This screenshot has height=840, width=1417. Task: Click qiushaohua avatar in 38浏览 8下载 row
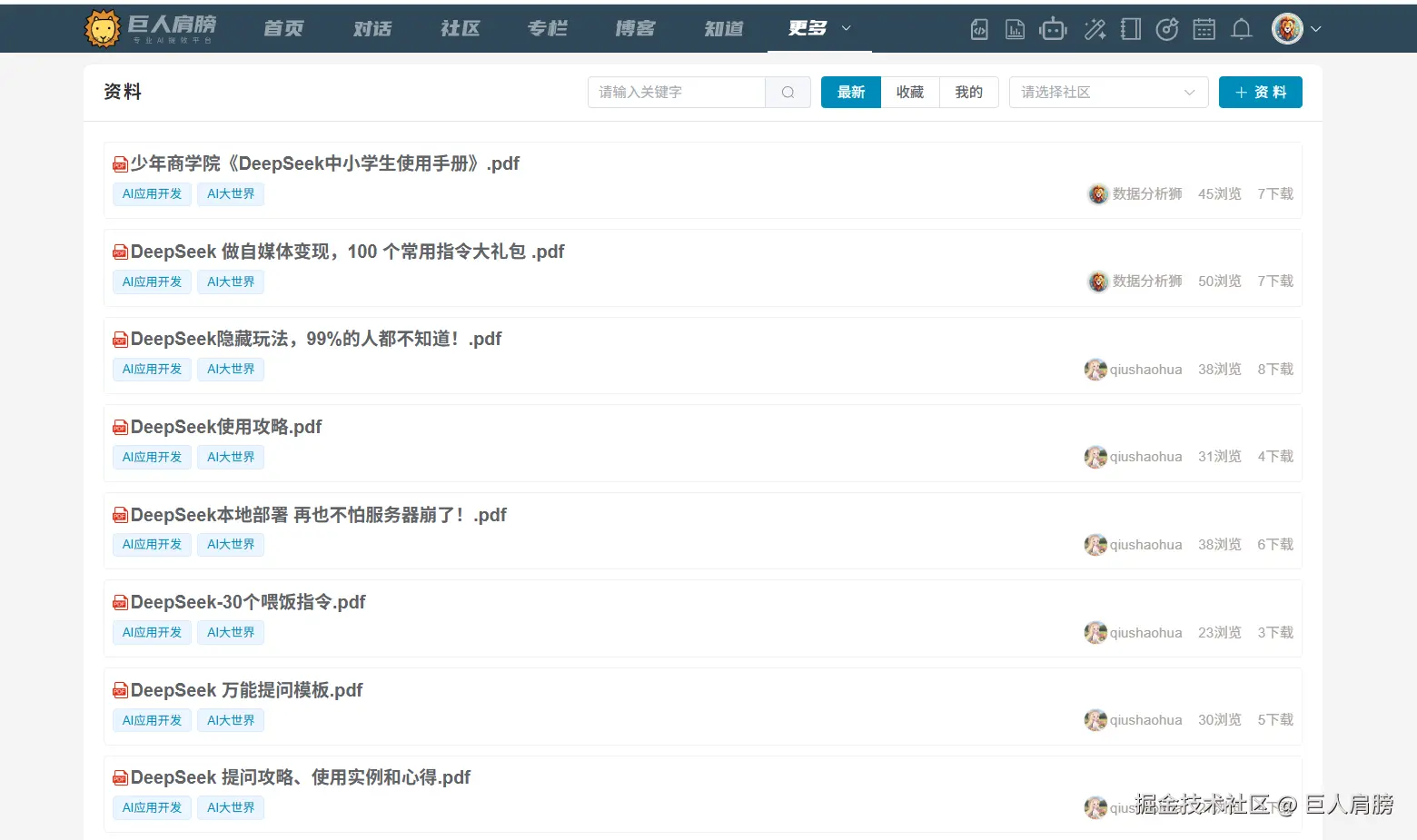point(1095,370)
